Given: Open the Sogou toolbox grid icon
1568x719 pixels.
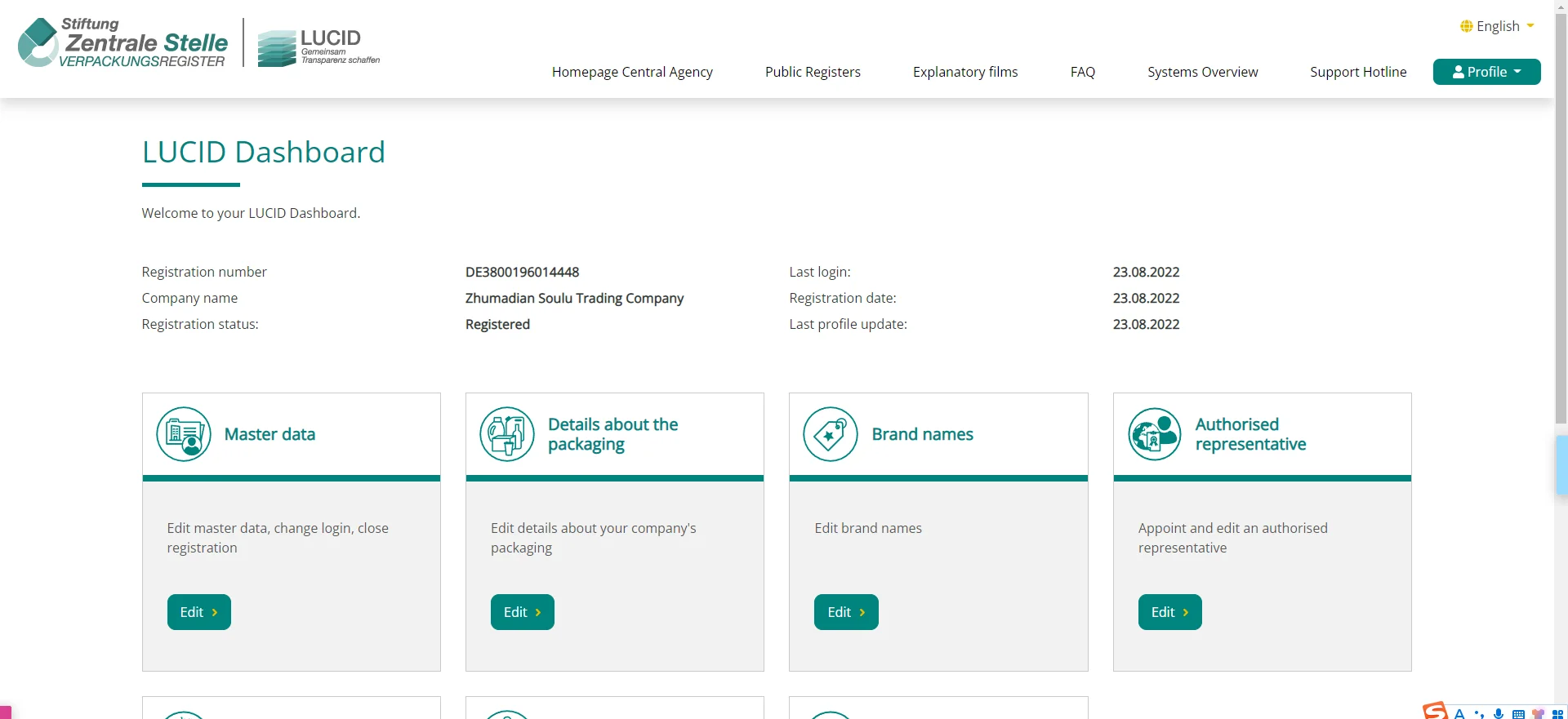Looking at the screenshot, I should pos(1557,714).
